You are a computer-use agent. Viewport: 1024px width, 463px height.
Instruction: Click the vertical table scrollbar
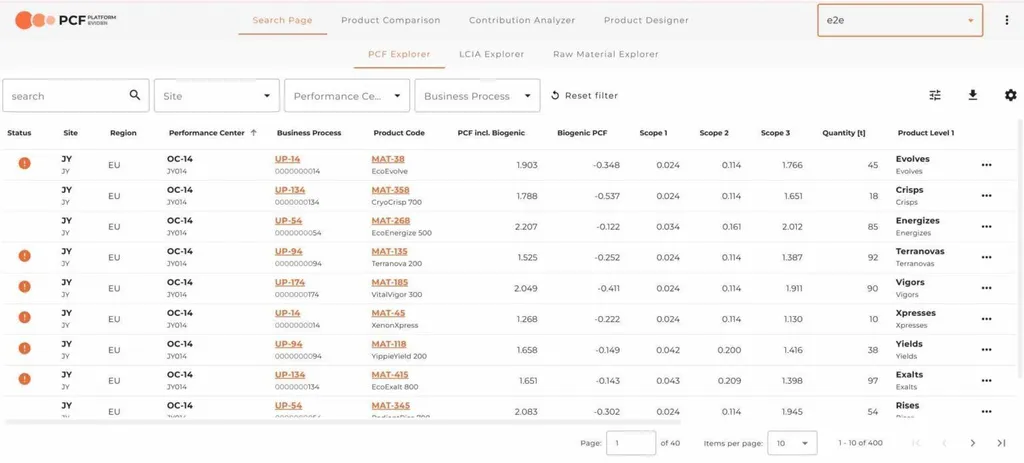1019,248
